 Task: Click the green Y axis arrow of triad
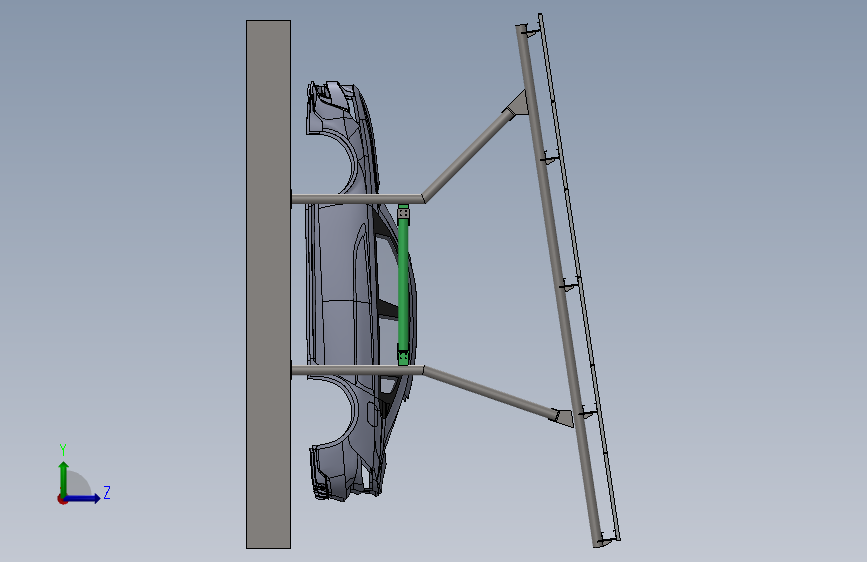64,479
